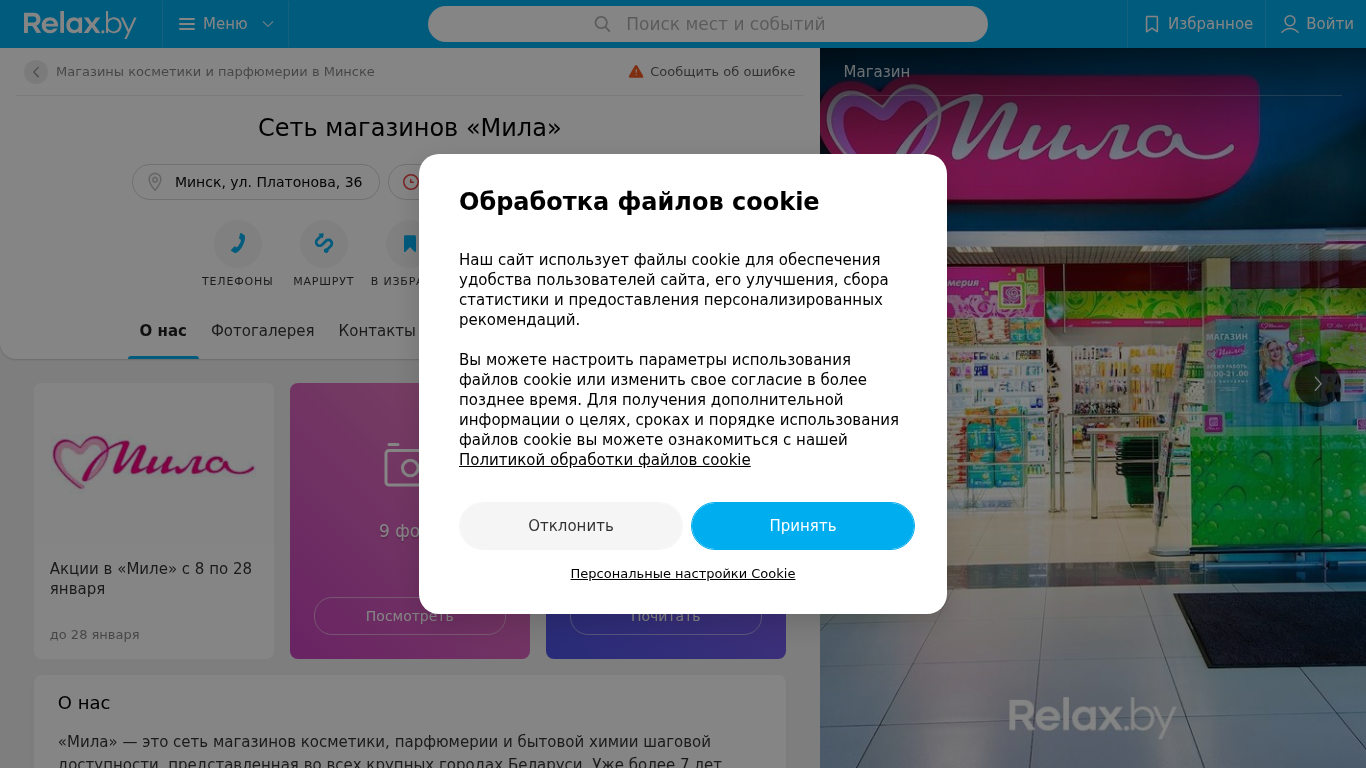Open Персональные настройки Cookie link

pos(683,574)
